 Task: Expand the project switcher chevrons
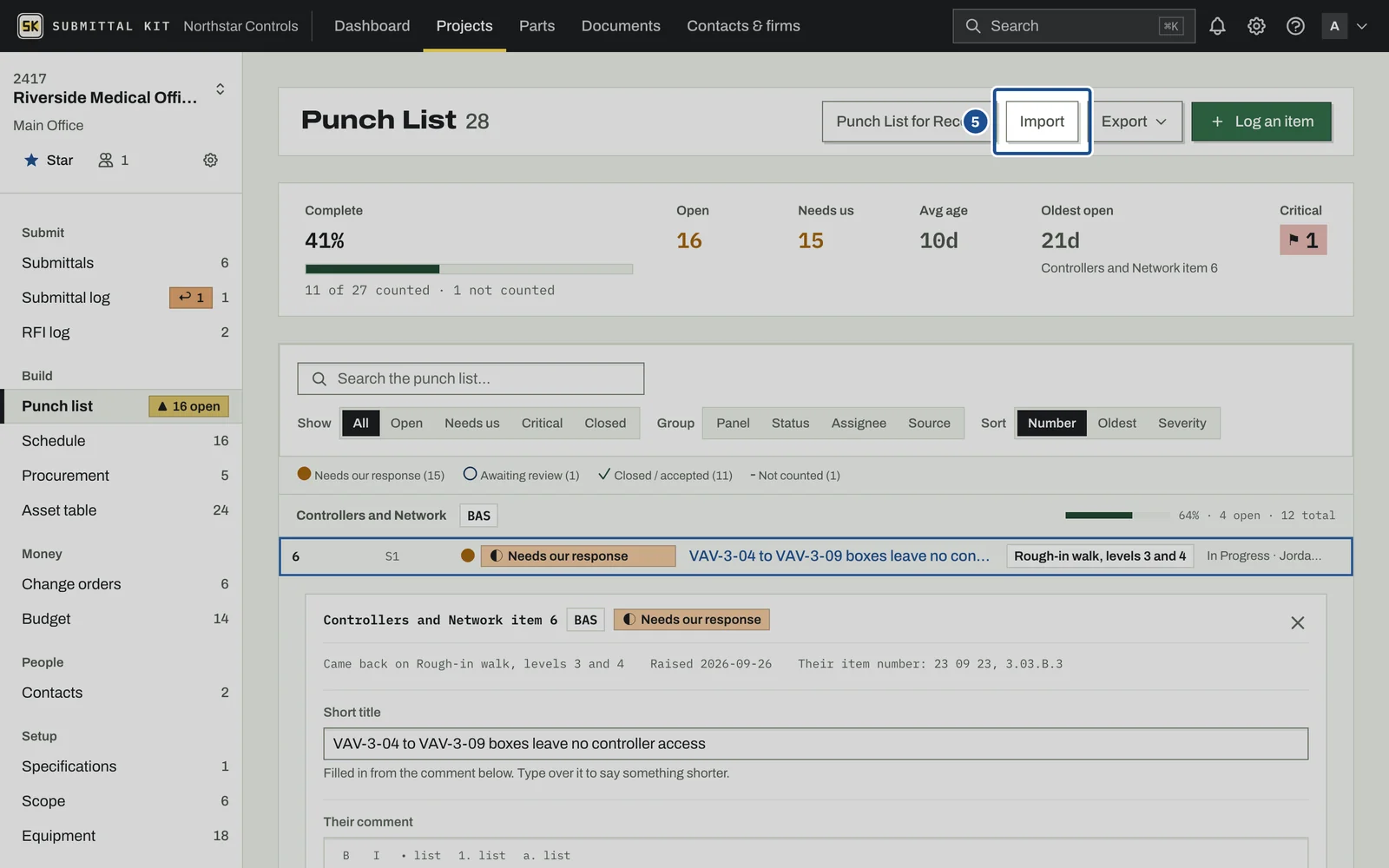pyautogui.click(x=221, y=89)
